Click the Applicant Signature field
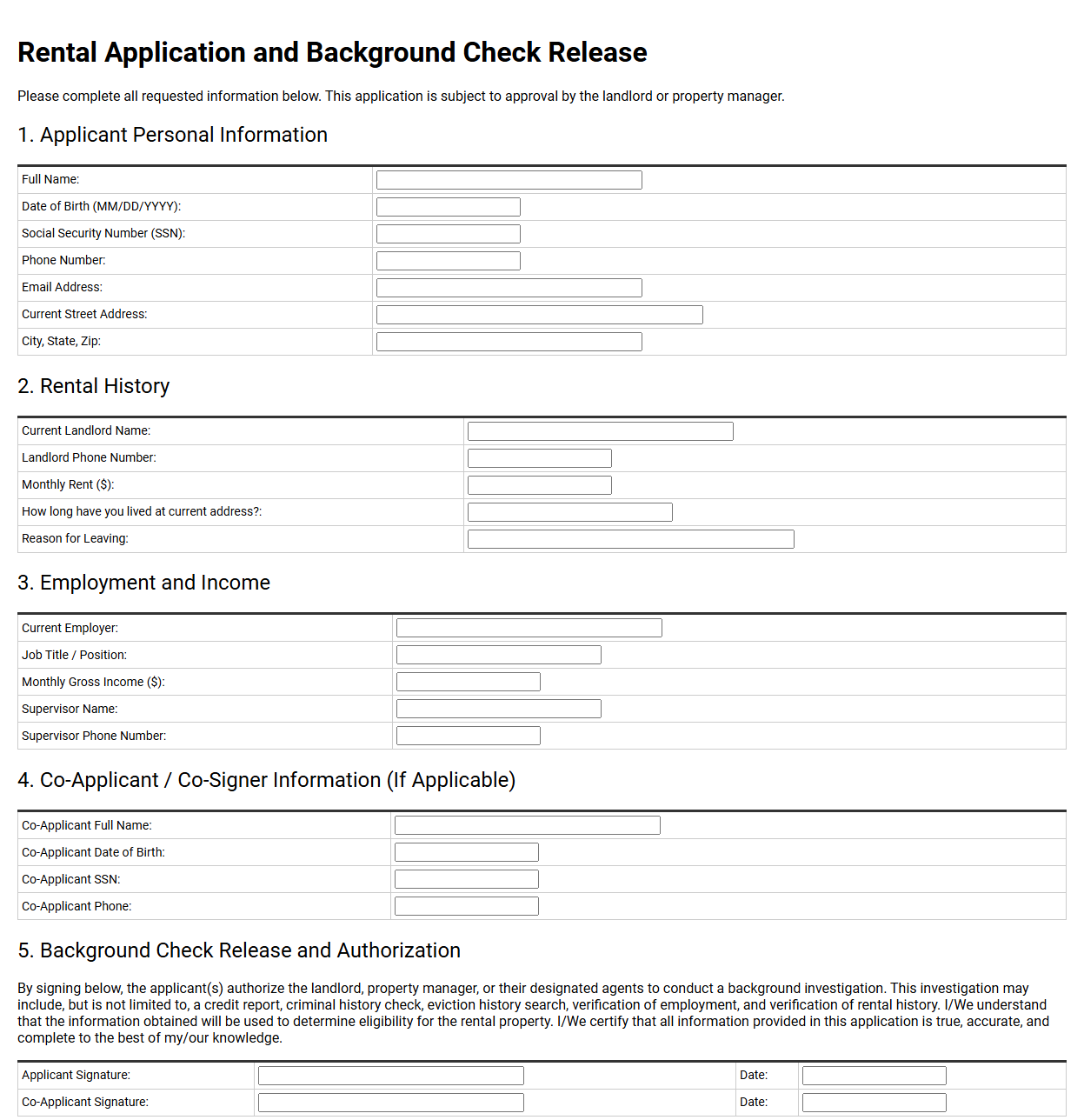The width and height of the screenshot is (1084, 1120). (391, 1076)
